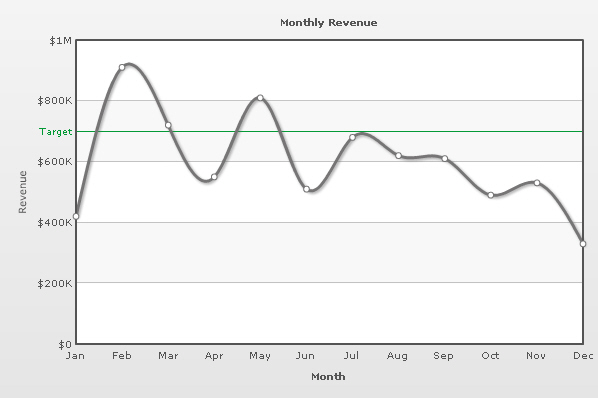Click the 'Apr' month label
The image size is (598, 398).
[214, 356]
